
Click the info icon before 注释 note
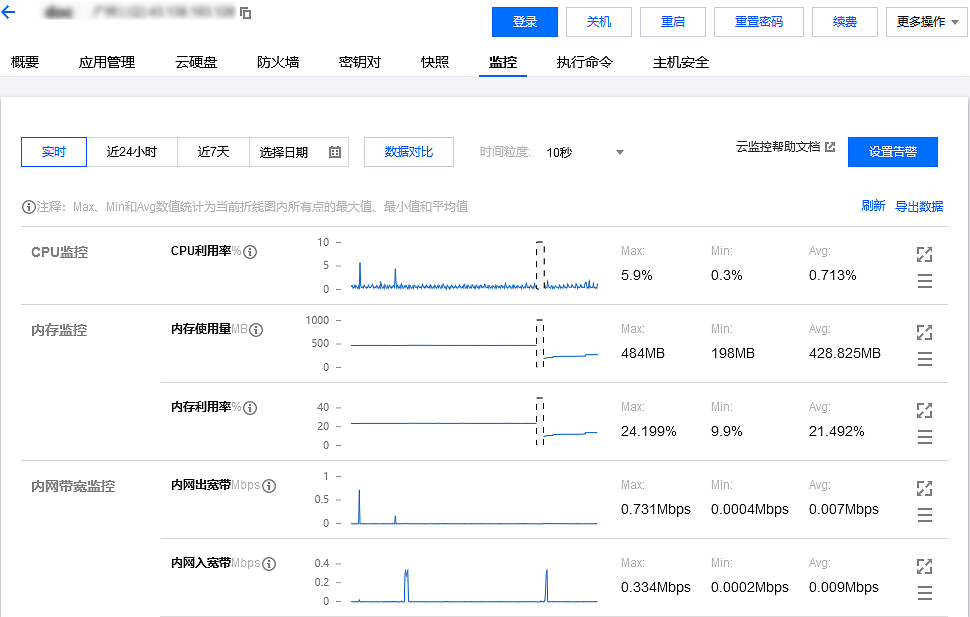click(28, 207)
